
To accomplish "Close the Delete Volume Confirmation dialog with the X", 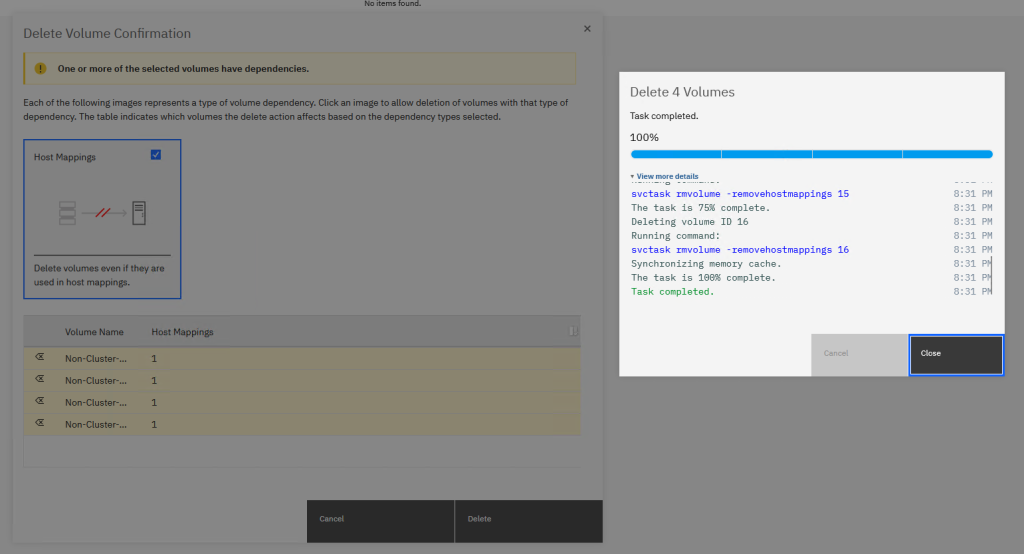I will pos(587,29).
